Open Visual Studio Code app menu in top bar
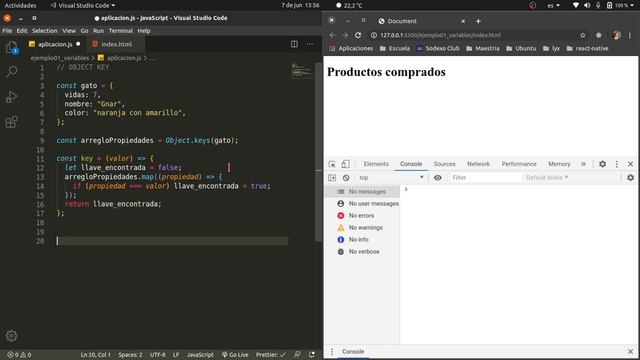 (x=83, y=5)
